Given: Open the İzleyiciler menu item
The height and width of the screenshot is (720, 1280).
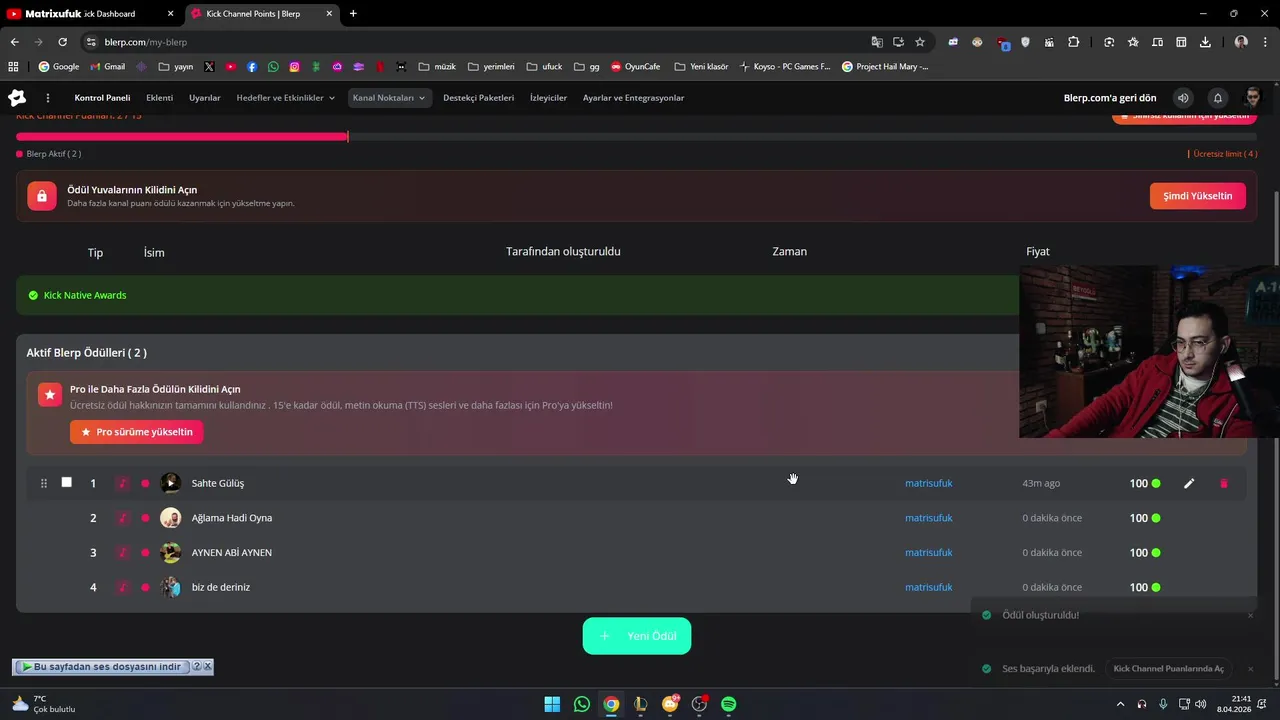Looking at the screenshot, I should pyautogui.click(x=548, y=98).
